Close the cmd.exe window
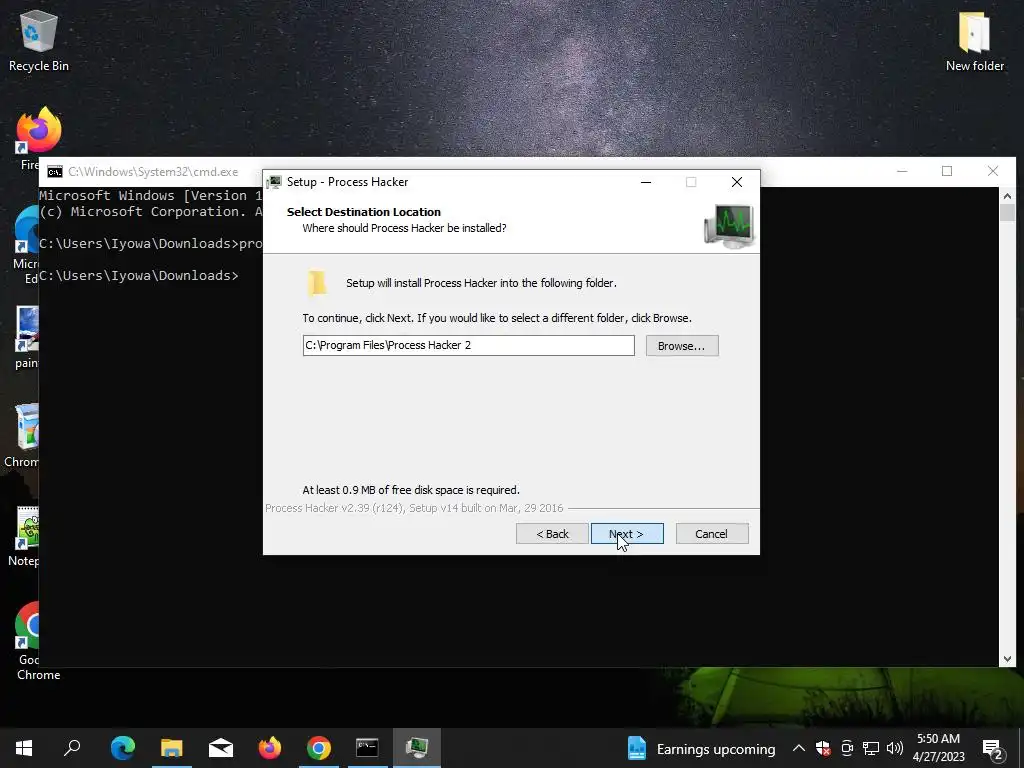The image size is (1024, 768). [x=993, y=171]
